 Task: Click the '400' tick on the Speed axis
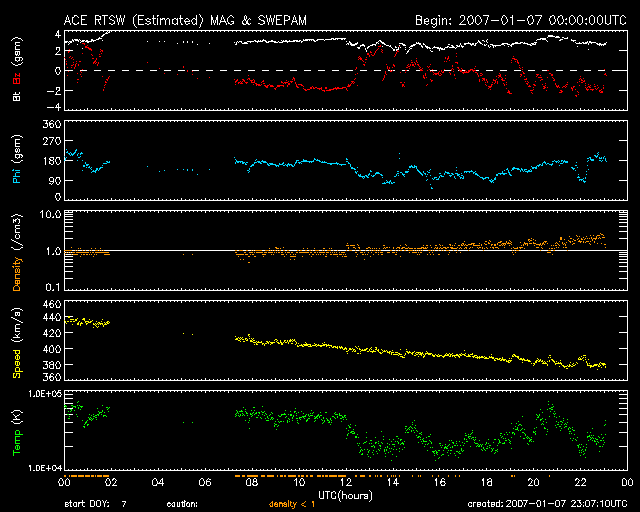pyautogui.click(x=52, y=349)
